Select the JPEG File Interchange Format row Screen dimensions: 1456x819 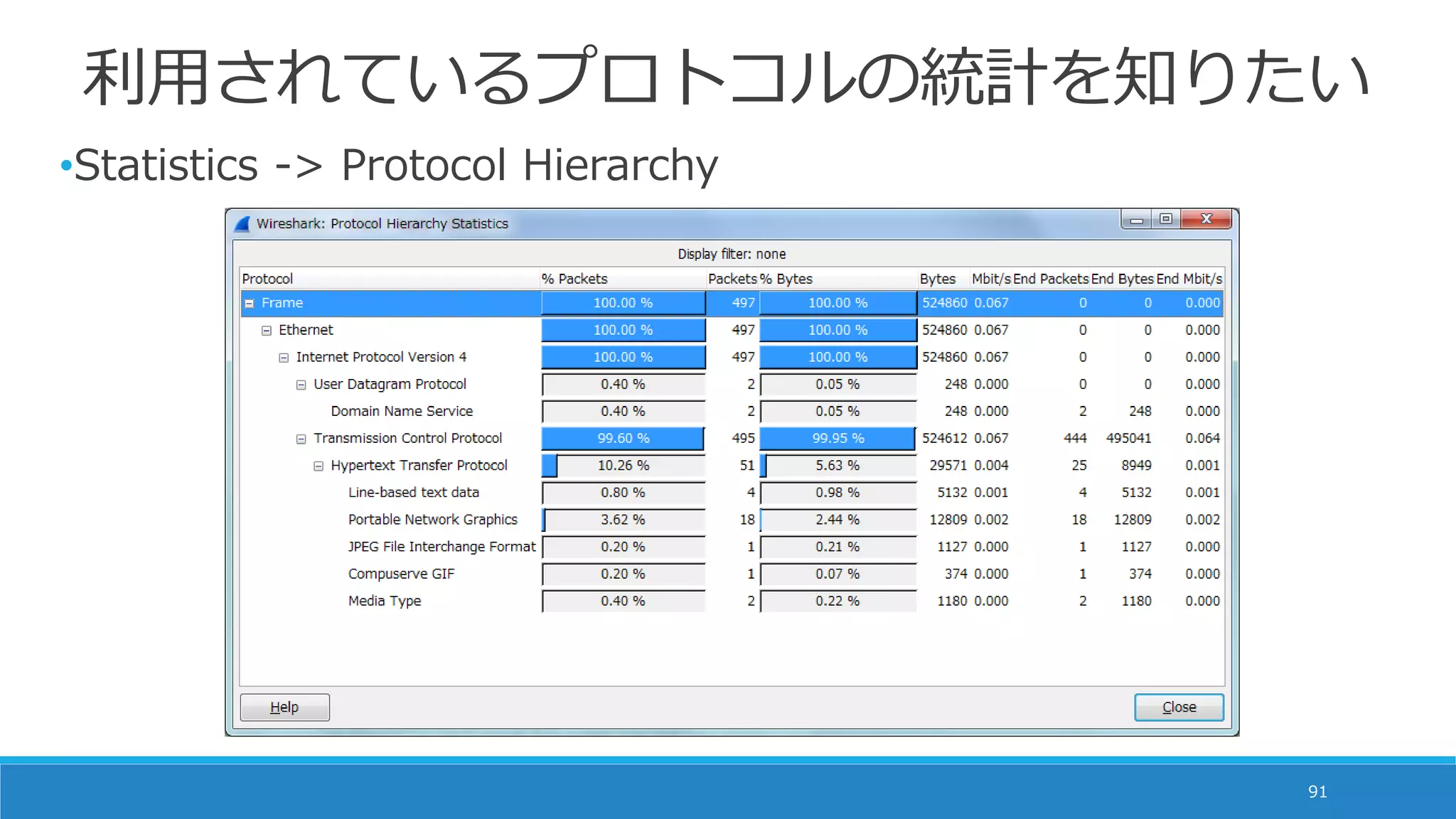(732, 546)
